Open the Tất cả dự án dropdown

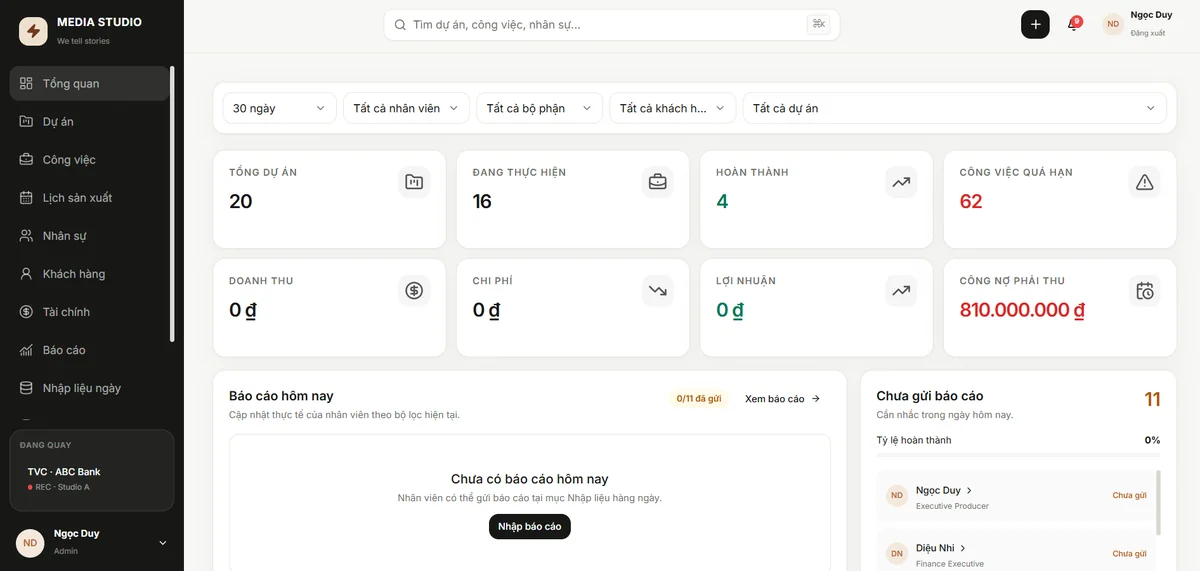954,108
